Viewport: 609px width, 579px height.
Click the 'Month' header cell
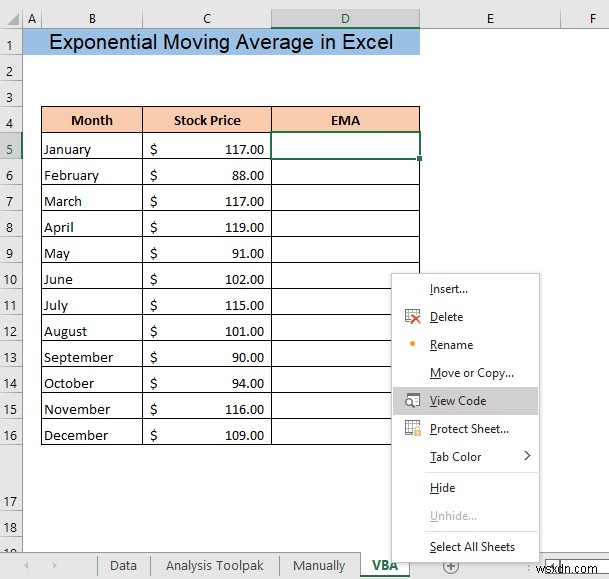92,120
